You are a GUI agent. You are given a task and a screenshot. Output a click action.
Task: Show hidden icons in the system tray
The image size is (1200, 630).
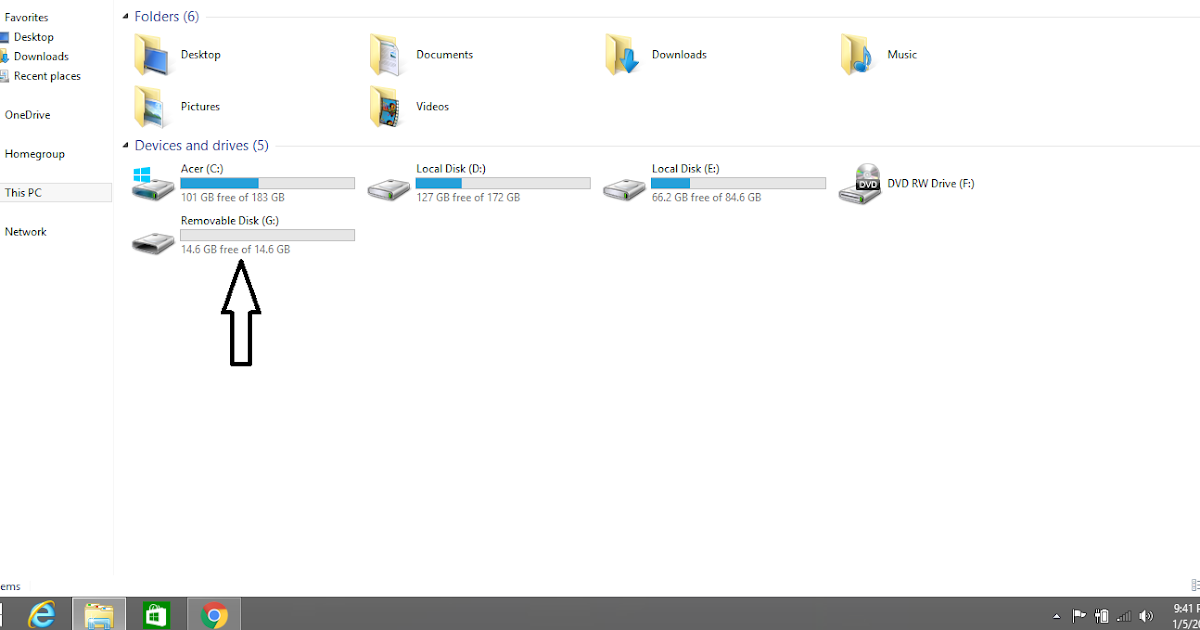pos(1055,616)
